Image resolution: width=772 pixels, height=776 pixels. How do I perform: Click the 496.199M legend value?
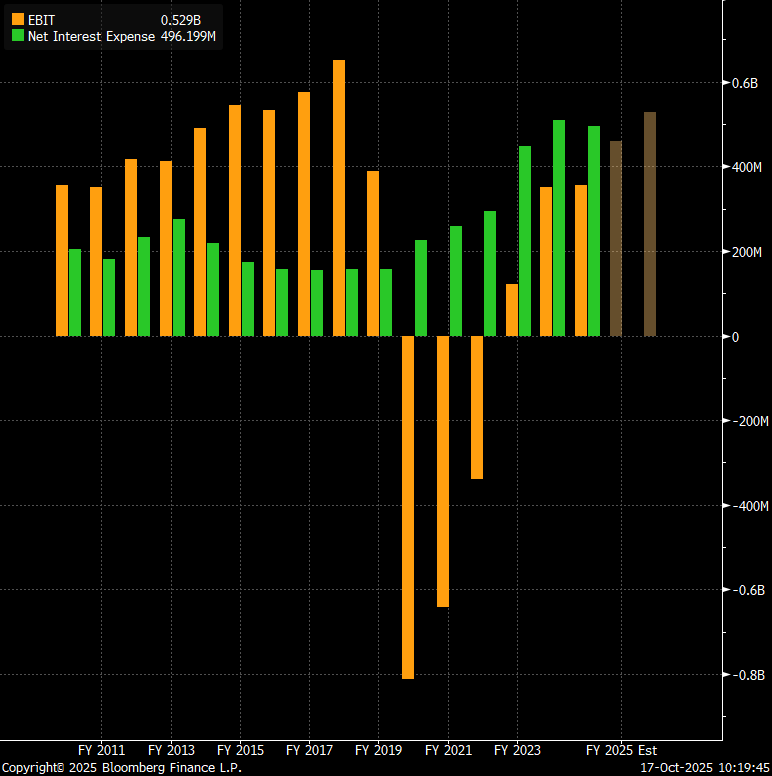188,36
